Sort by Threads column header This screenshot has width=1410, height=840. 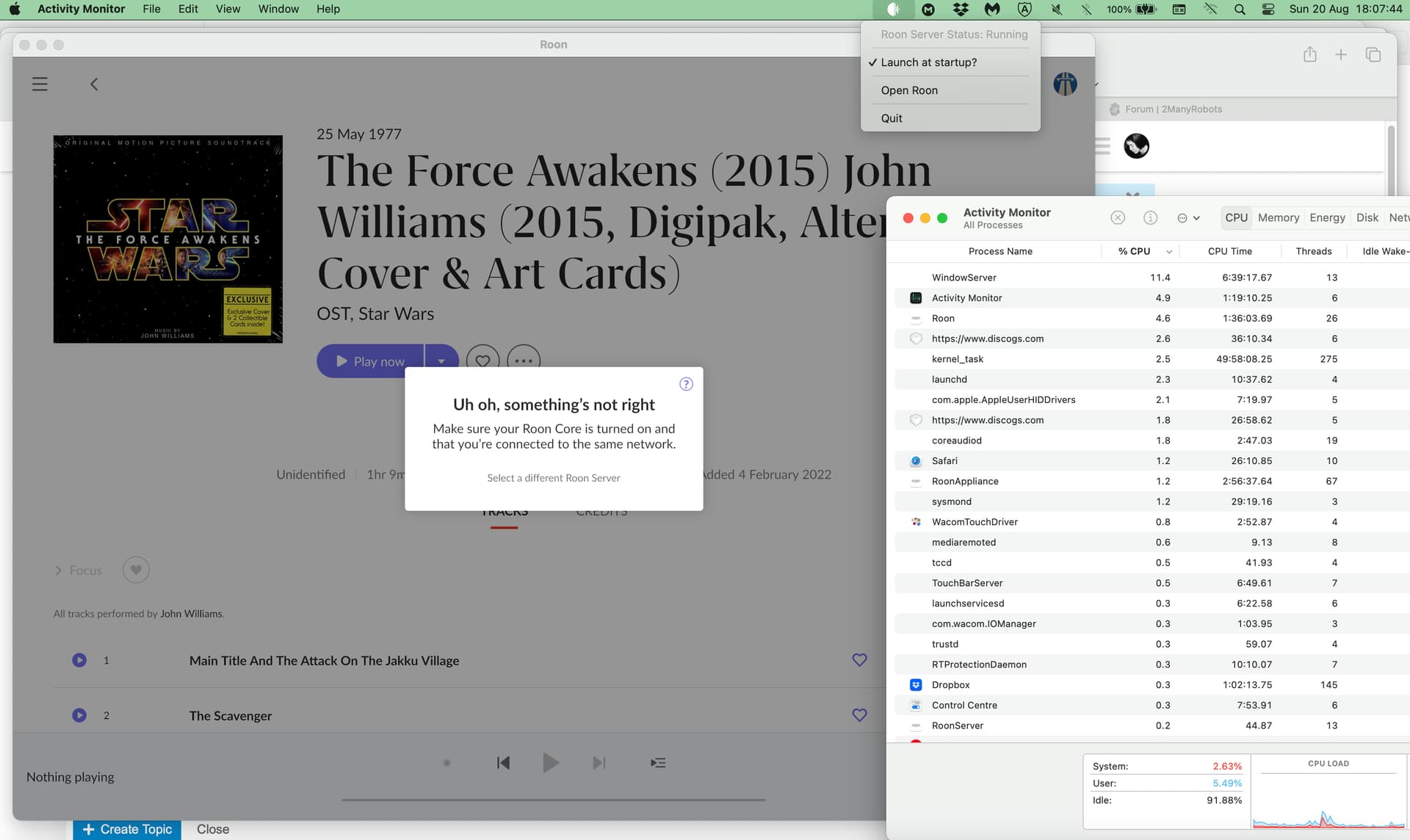coord(1314,251)
